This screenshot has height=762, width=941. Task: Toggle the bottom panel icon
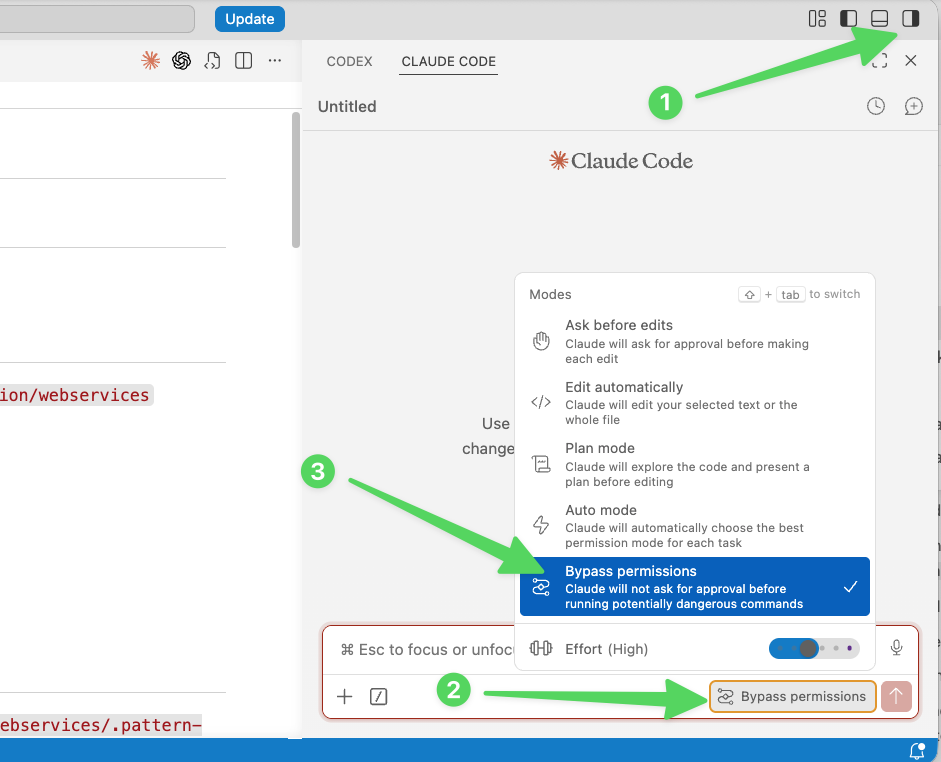coord(879,19)
